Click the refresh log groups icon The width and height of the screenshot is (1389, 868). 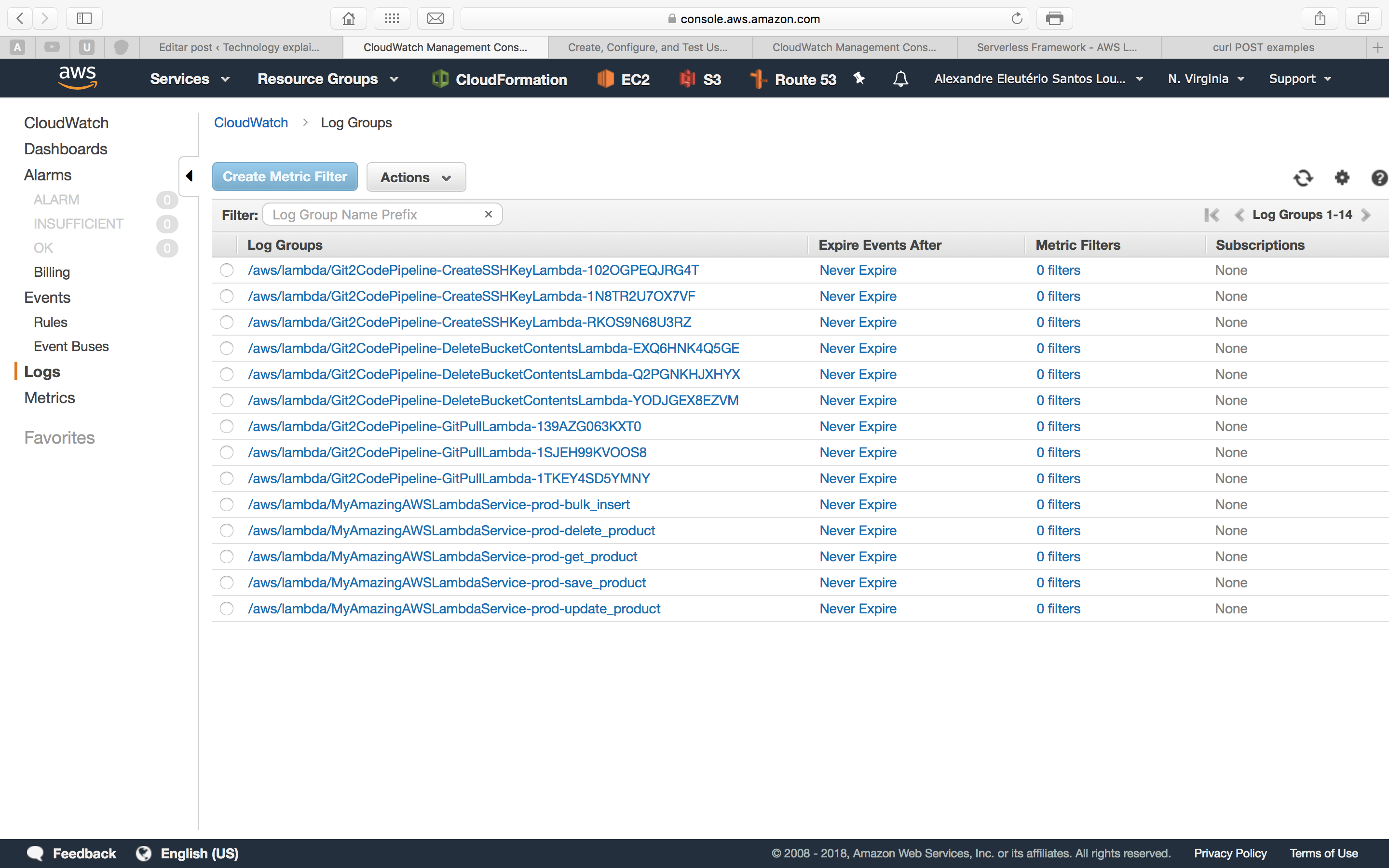[x=1303, y=178]
